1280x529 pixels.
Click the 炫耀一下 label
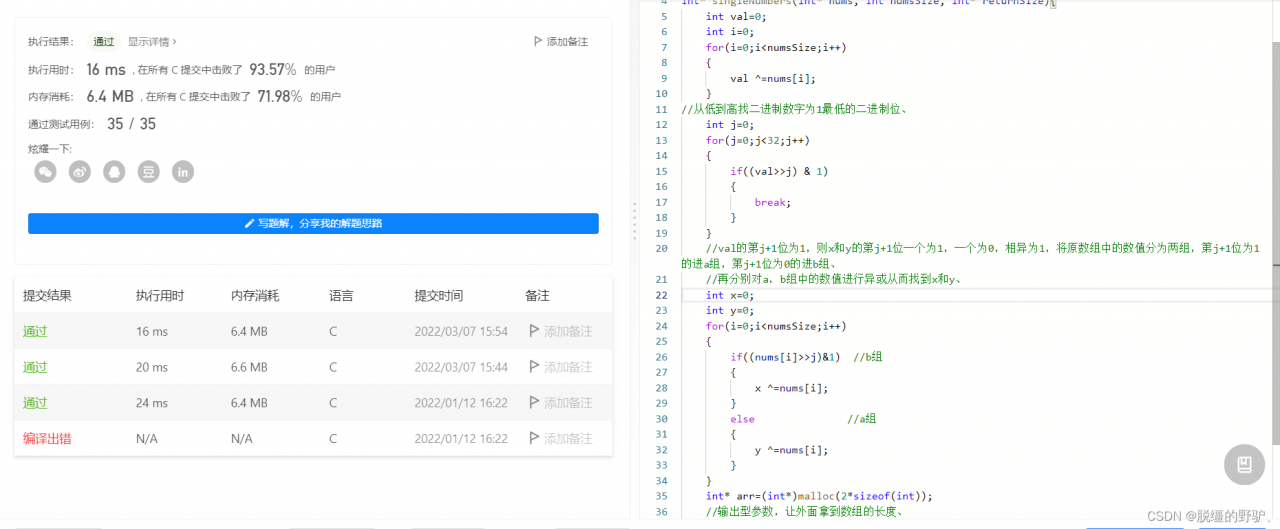50,149
